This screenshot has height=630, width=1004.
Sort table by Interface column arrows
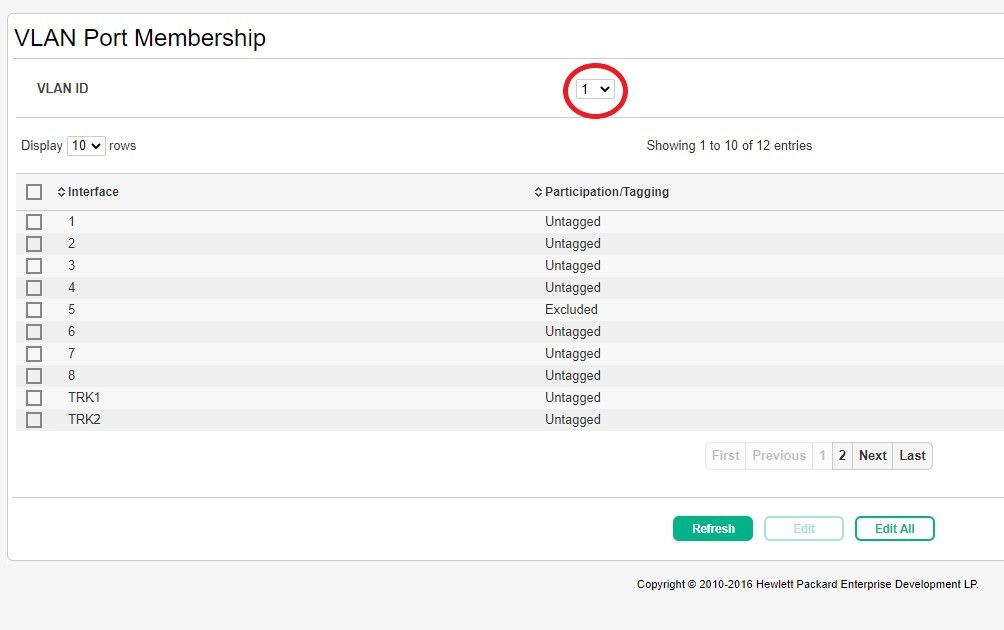point(61,192)
